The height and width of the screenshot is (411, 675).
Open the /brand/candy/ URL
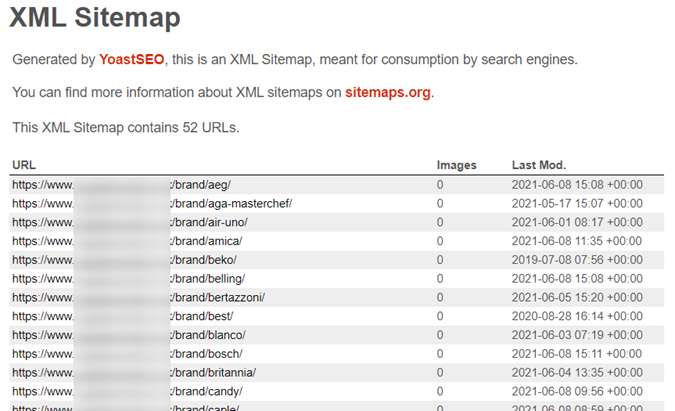(x=127, y=392)
